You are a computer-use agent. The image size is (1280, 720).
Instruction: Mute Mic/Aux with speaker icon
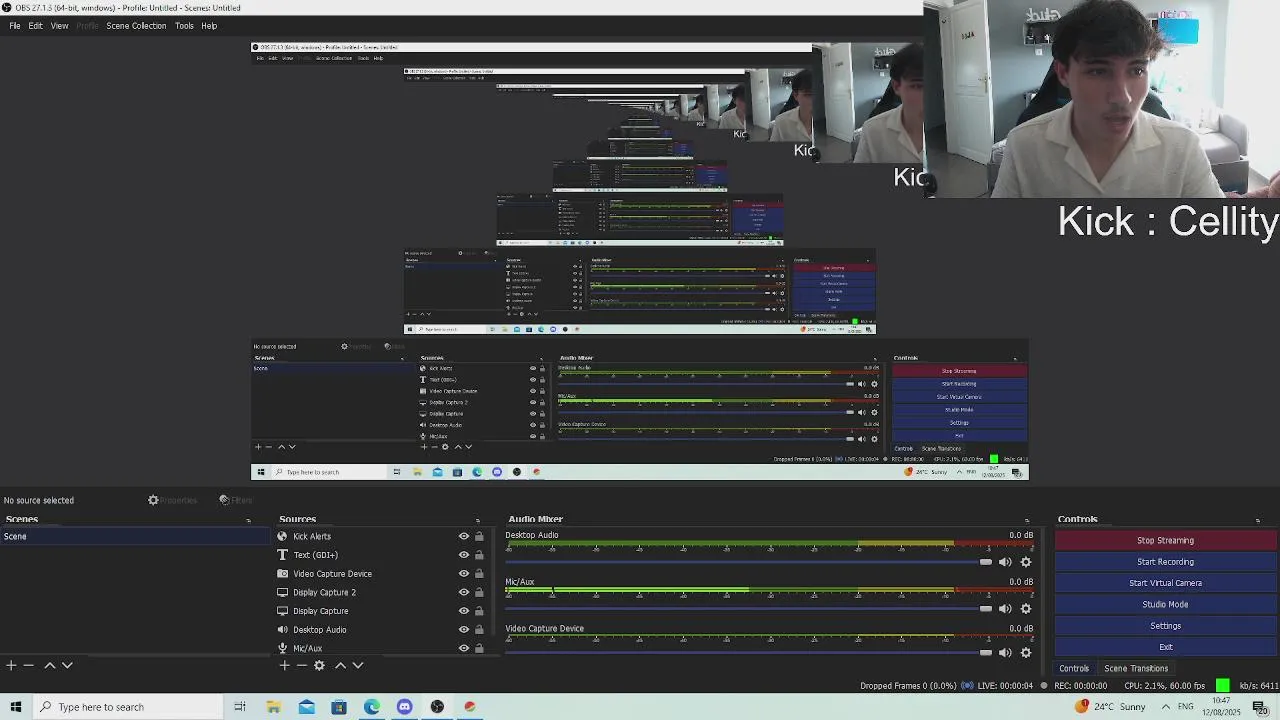[1005, 608]
